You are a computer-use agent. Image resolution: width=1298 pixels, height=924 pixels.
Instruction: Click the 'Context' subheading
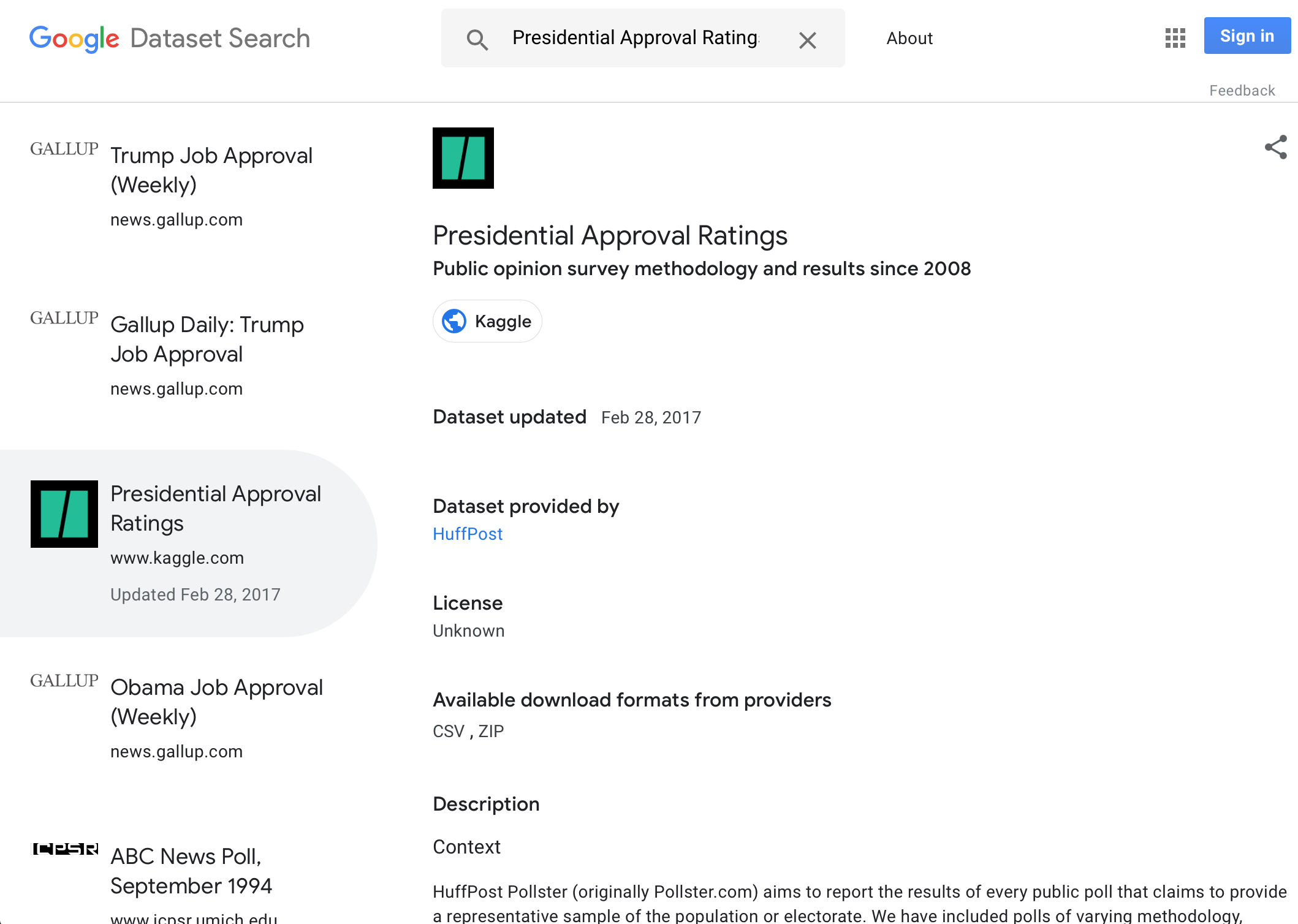tap(466, 847)
